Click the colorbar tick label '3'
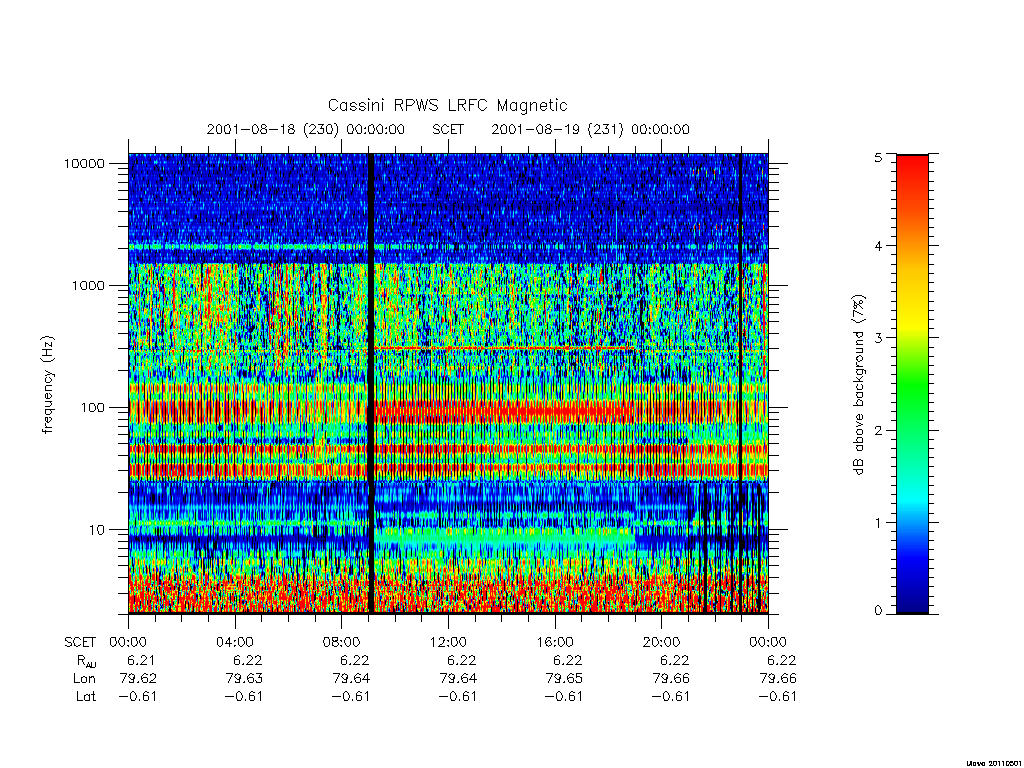This screenshot has height=768, width=1024. coord(878,338)
